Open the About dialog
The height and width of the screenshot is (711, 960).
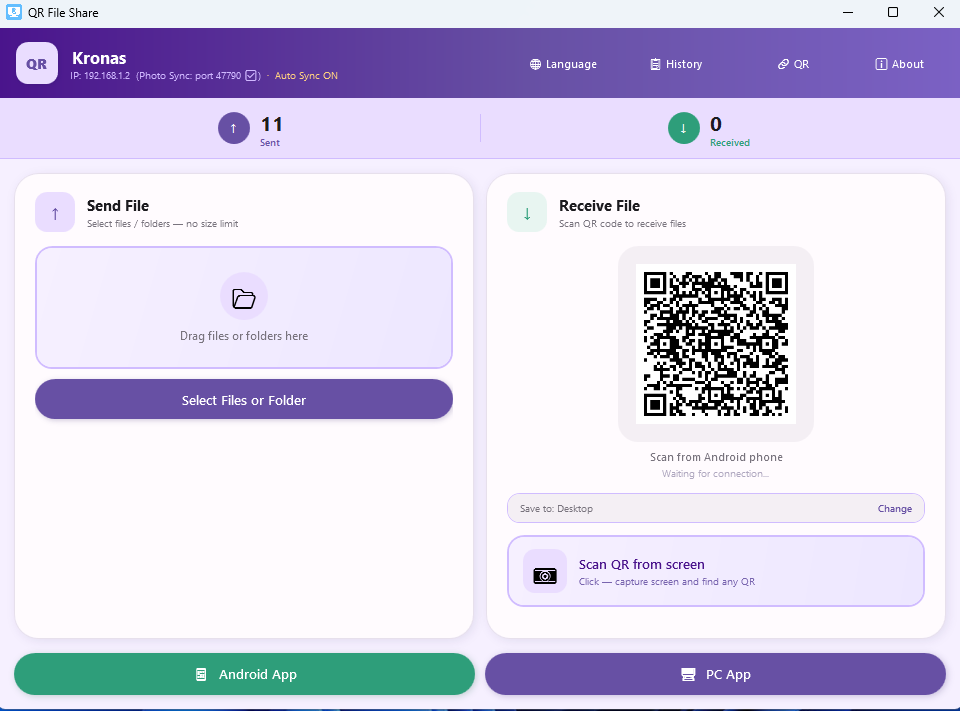click(899, 64)
